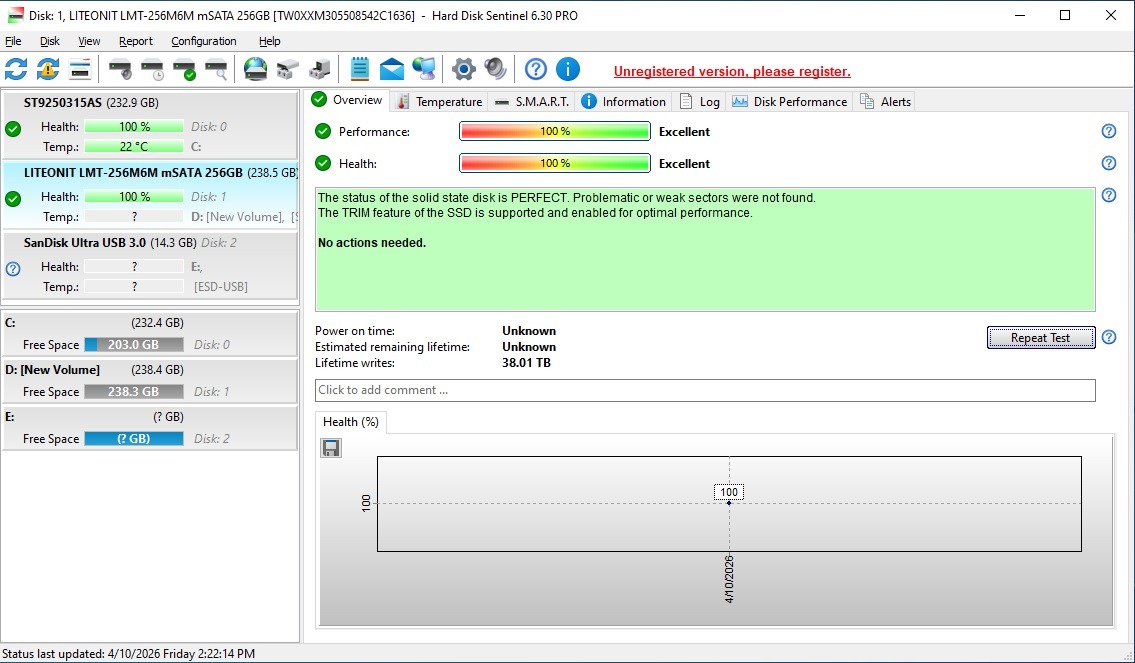Switch to the Temperature tab
This screenshot has height=663, width=1135.
click(439, 101)
